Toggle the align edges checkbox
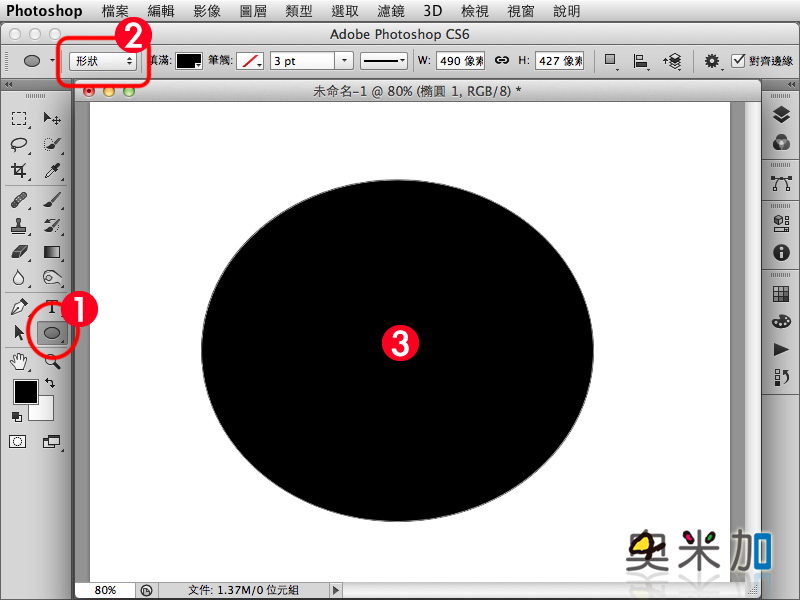This screenshot has width=800, height=600. (x=738, y=60)
